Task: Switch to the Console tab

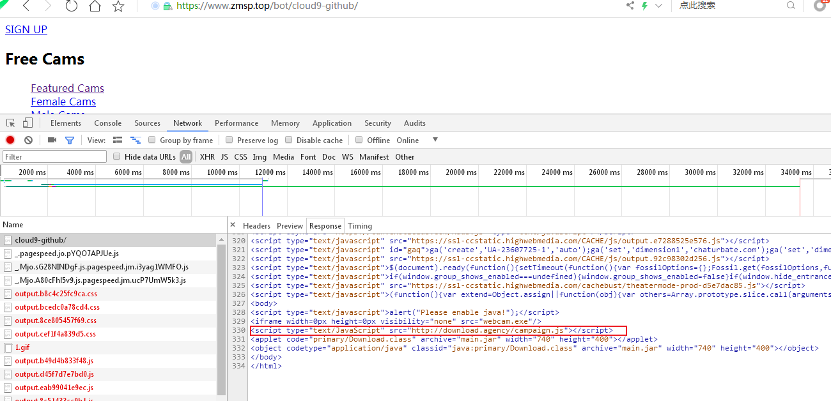Action: [x=108, y=123]
